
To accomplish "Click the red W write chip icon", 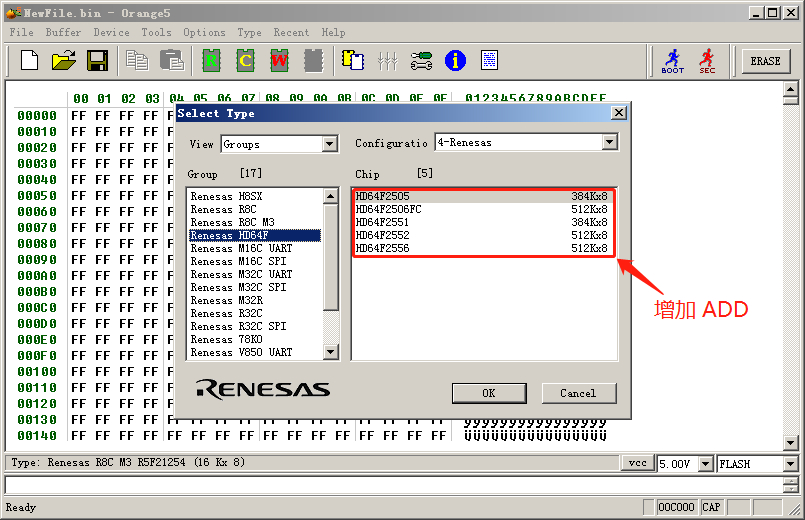I will point(279,61).
